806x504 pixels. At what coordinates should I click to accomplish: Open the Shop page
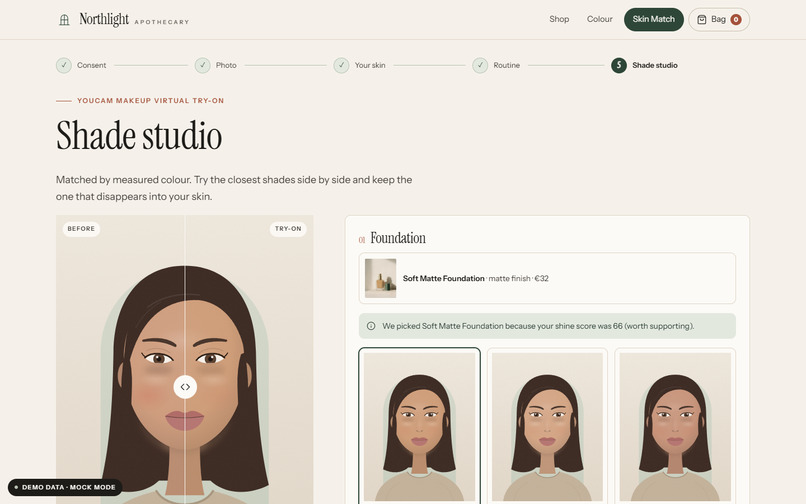pos(559,19)
